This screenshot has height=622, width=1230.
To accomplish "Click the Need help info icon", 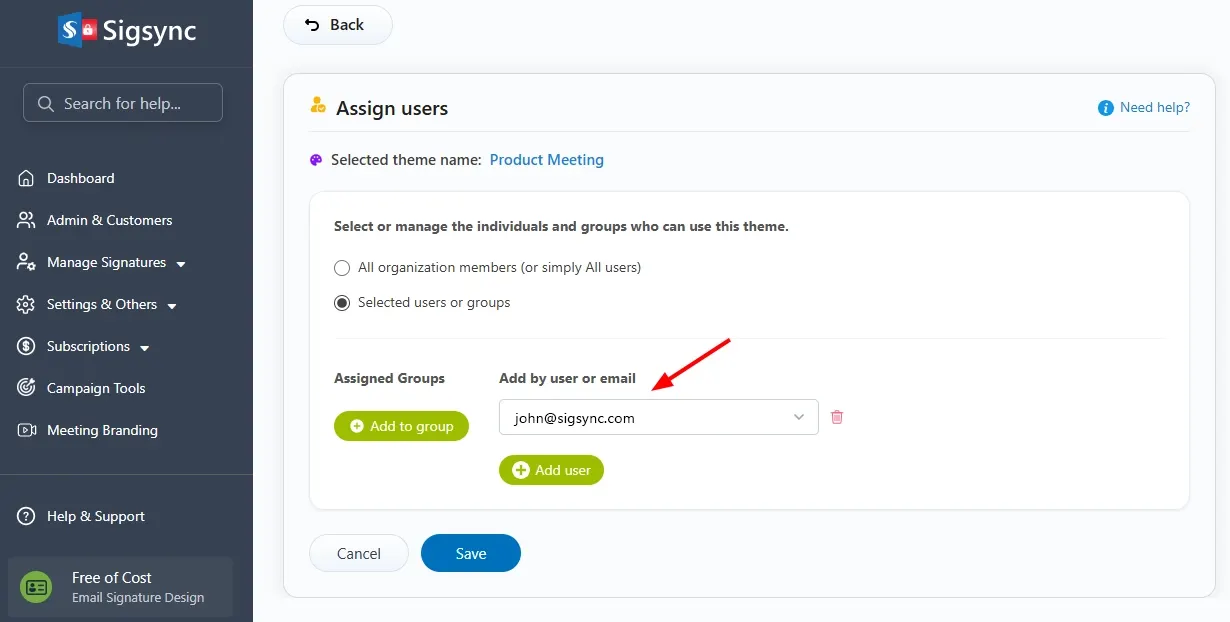I will (x=1106, y=108).
